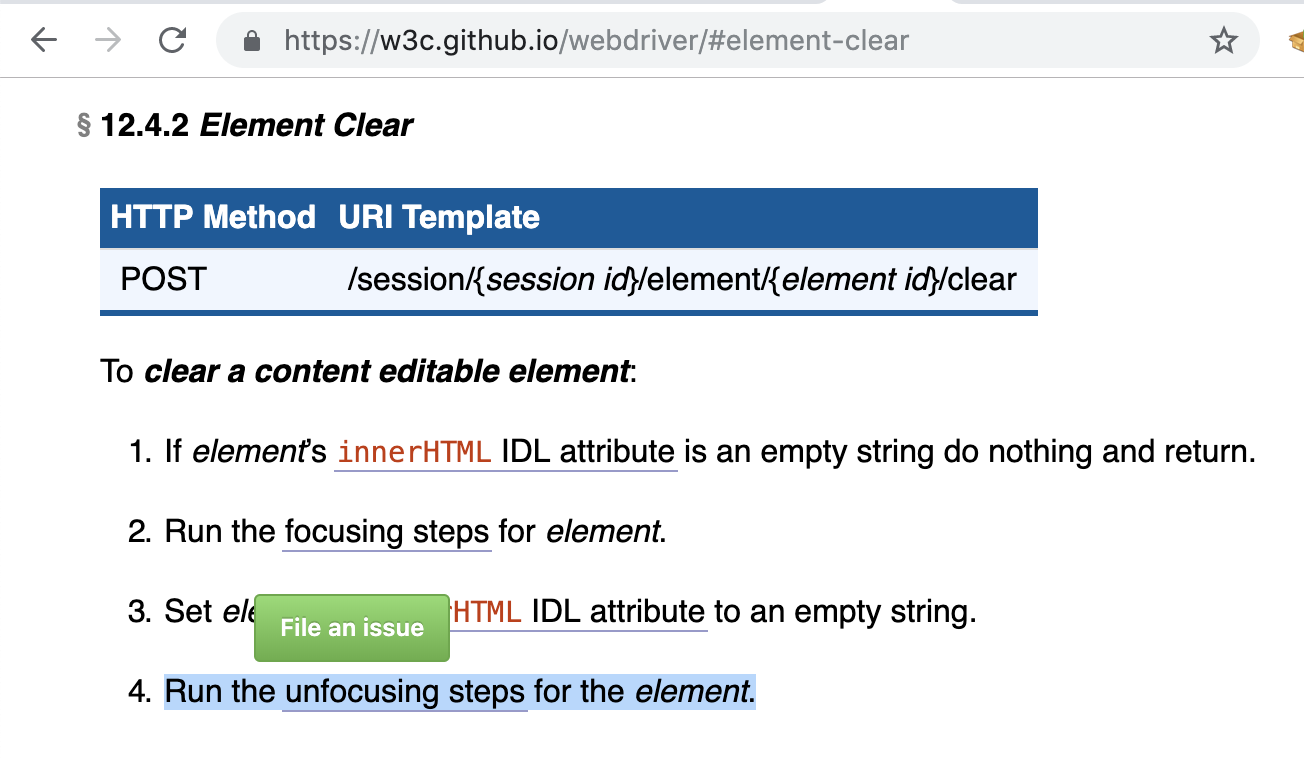Image resolution: width=1304 pixels, height=758 pixels.
Task: Follow the IDL attribute link in step 3
Action: 619,611
